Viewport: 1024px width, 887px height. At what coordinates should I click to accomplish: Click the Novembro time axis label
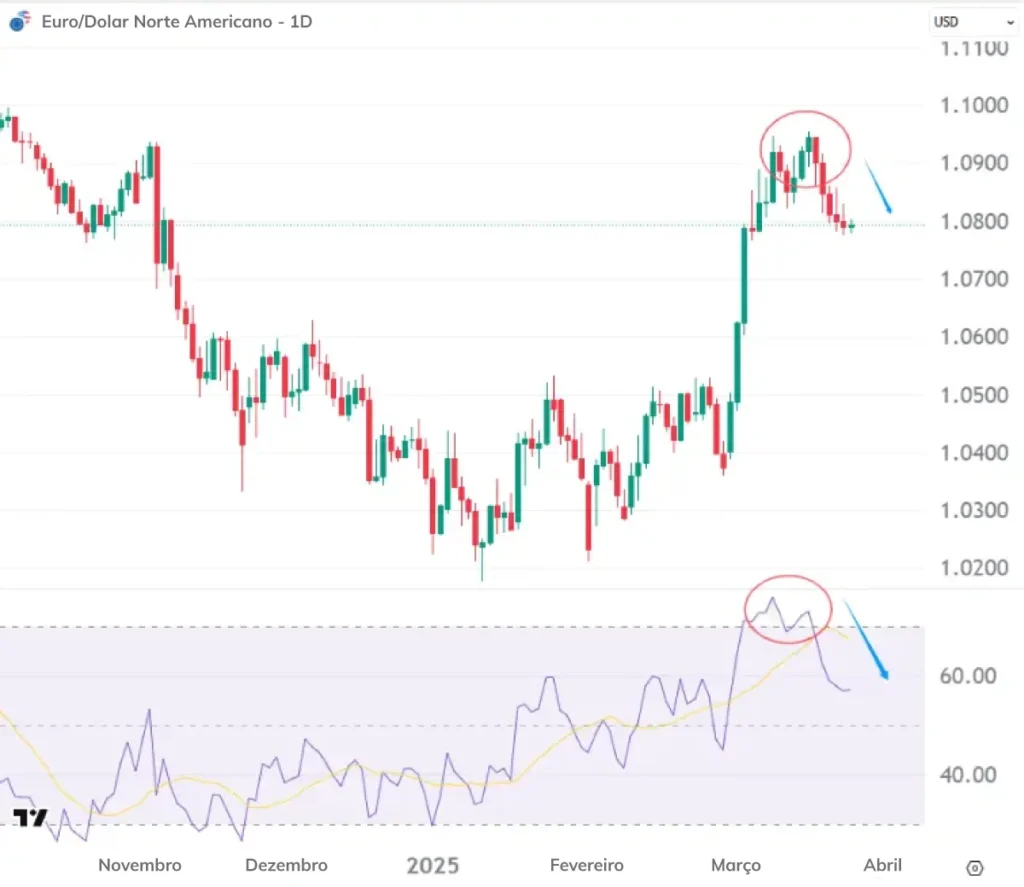[x=140, y=865]
